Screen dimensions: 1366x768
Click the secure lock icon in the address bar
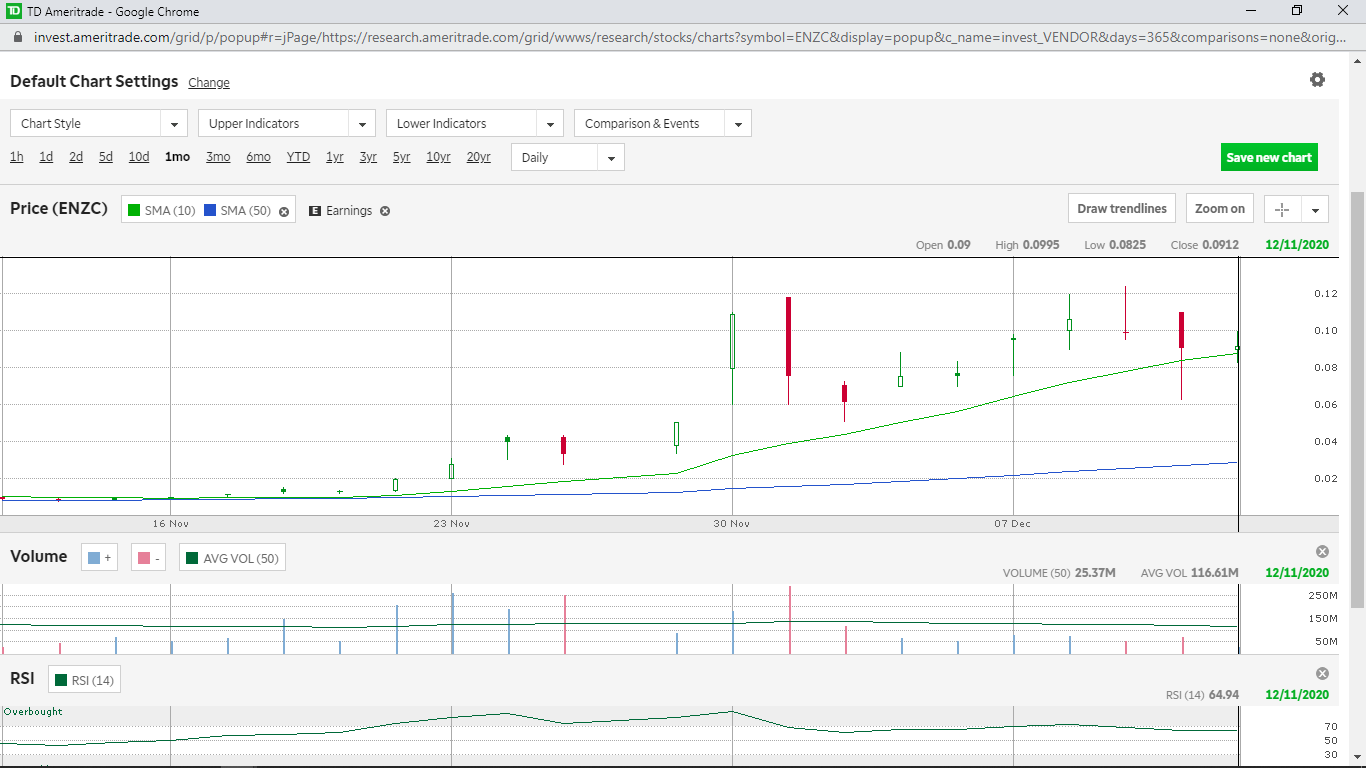point(17,37)
